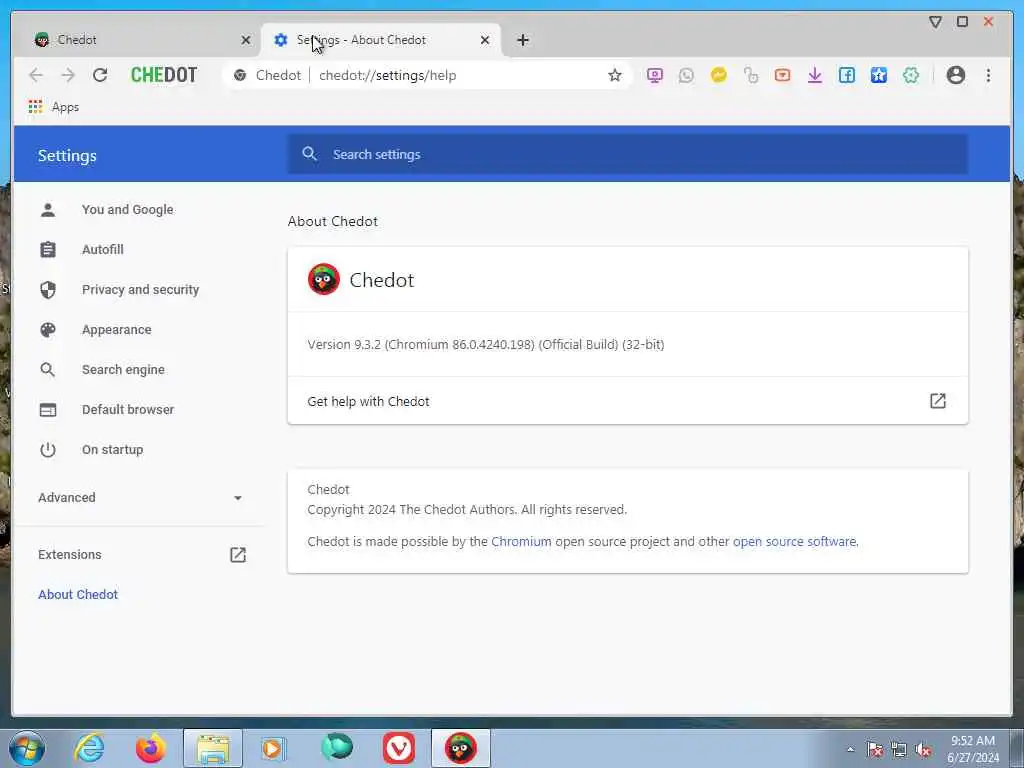1024x768 pixels.
Task: Open the Windows Start button
Action: [x=27, y=748]
